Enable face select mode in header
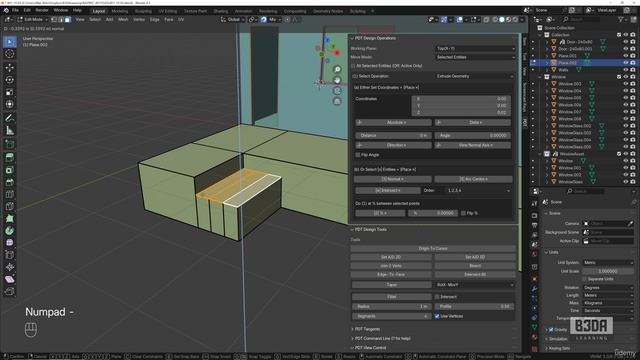This screenshot has height=360, width=640. coord(67,20)
